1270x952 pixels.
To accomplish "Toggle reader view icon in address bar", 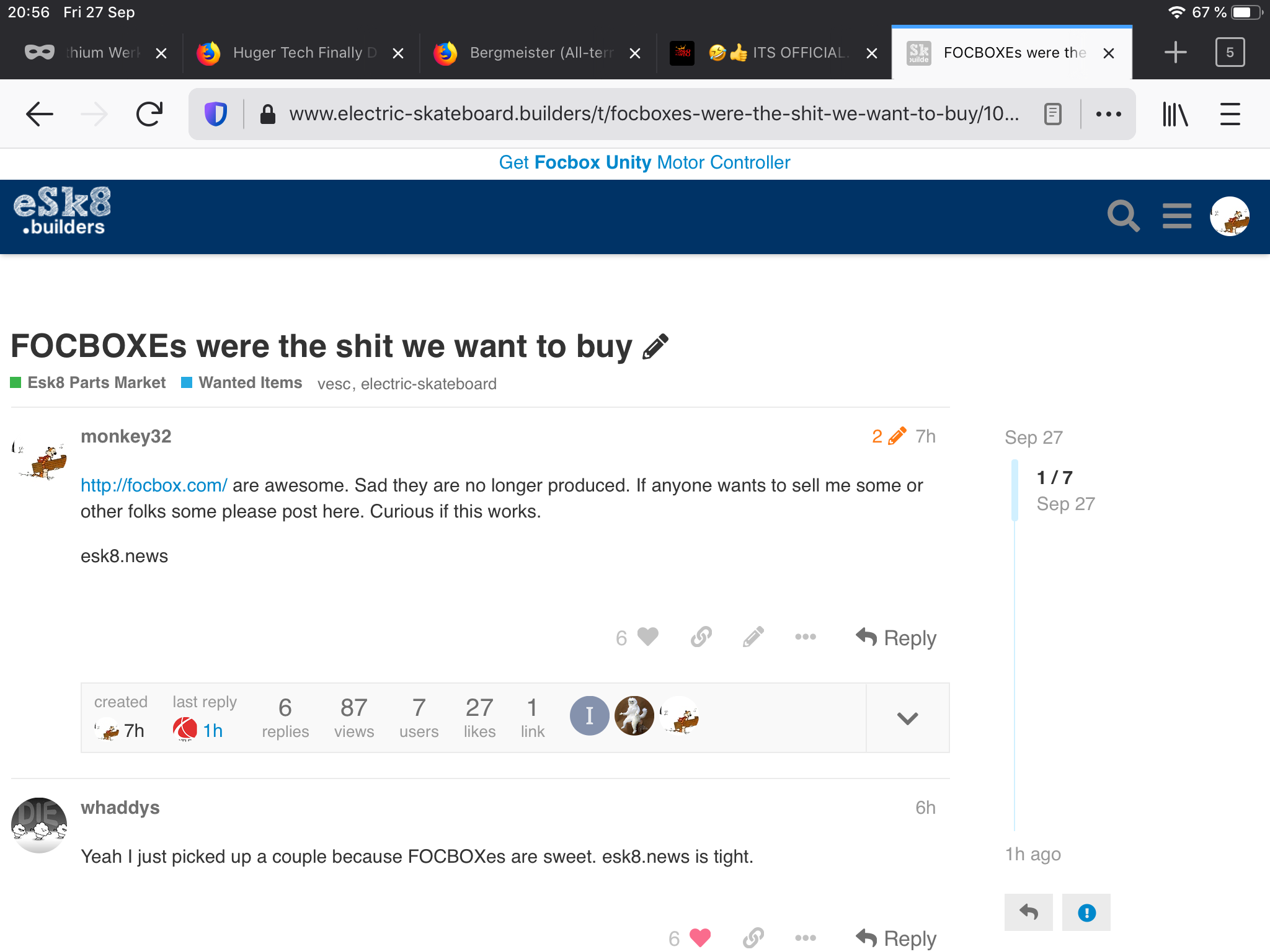I will pos(1052,114).
